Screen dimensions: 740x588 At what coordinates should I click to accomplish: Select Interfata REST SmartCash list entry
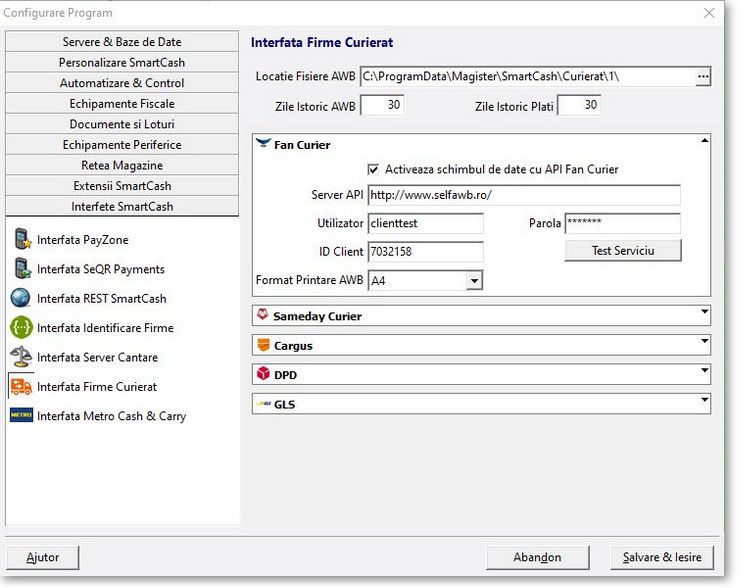(101, 298)
